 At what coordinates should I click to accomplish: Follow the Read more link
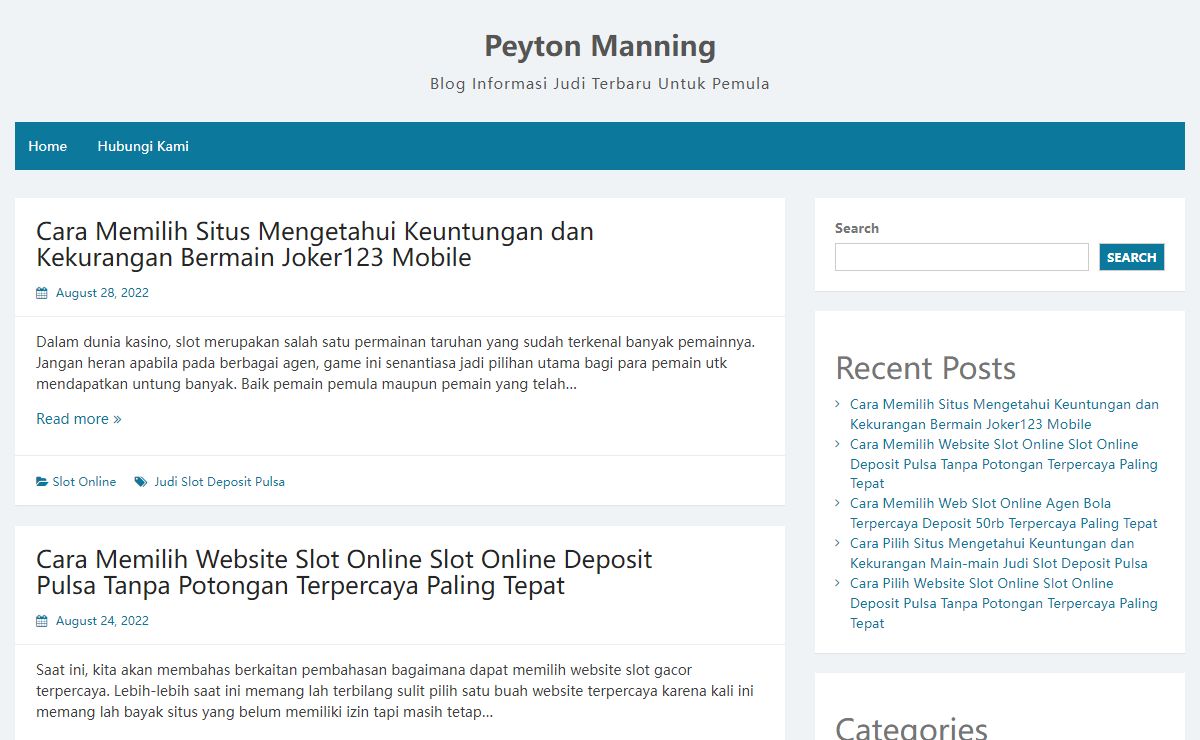(x=78, y=419)
